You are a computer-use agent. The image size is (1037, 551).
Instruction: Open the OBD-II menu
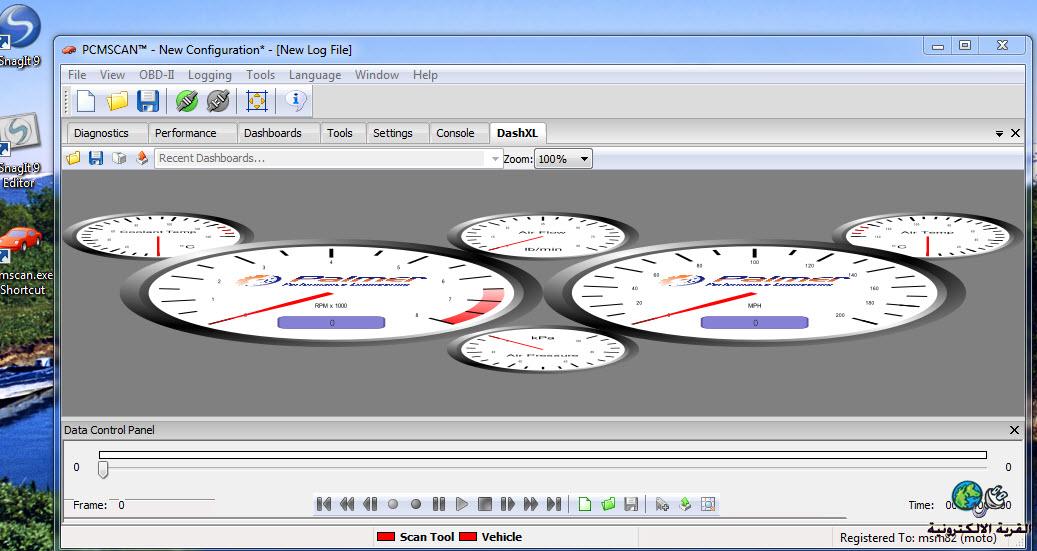coord(157,75)
